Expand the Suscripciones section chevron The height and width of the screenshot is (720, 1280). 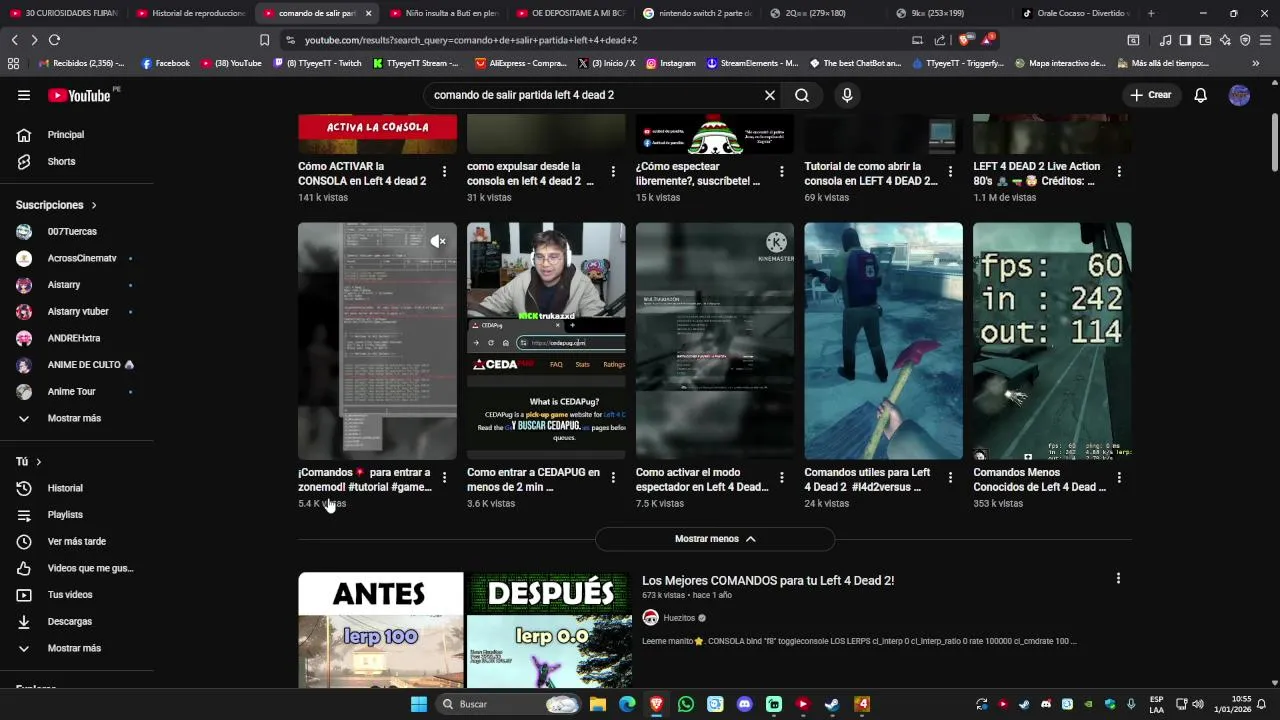[94, 205]
